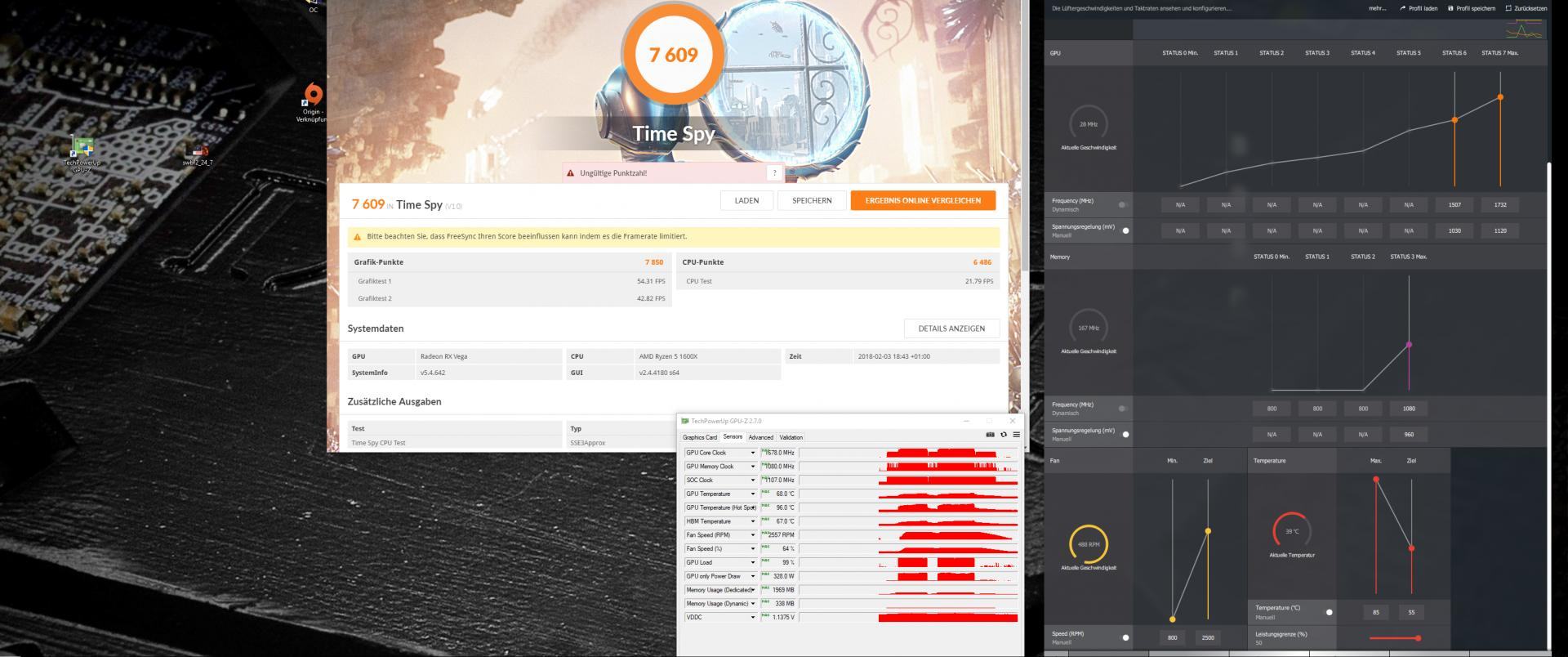
Task: Click the GPU Core Clock MAX indicator
Action: click(765, 450)
